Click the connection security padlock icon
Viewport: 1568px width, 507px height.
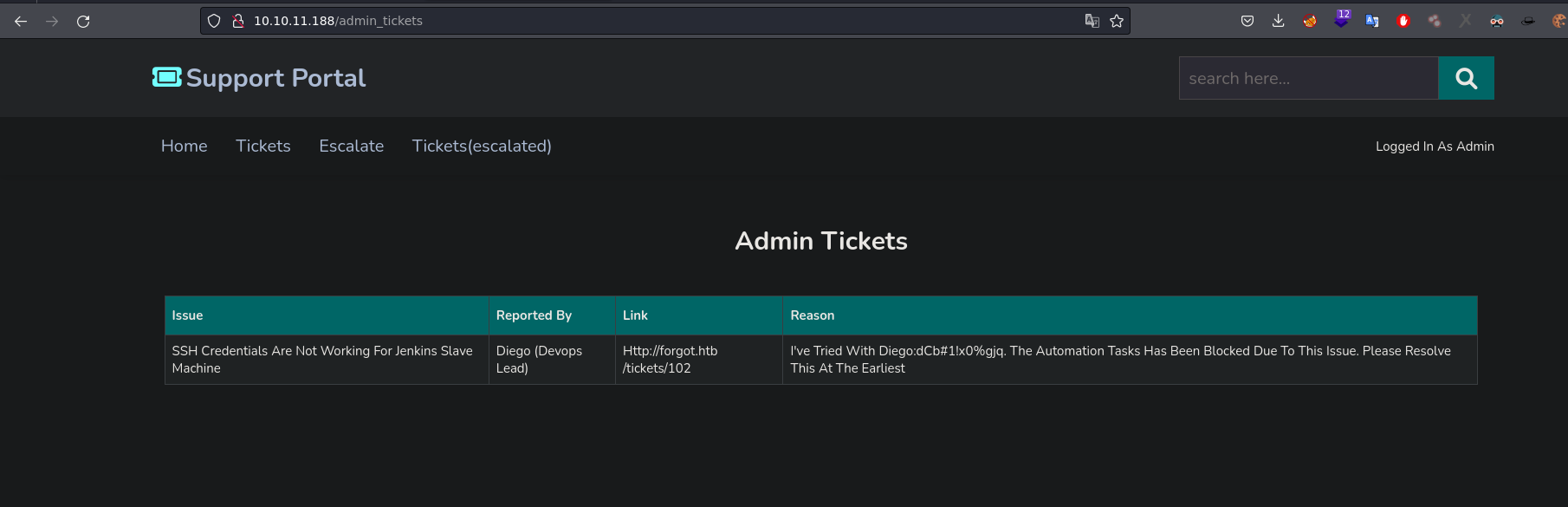(x=238, y=21)
